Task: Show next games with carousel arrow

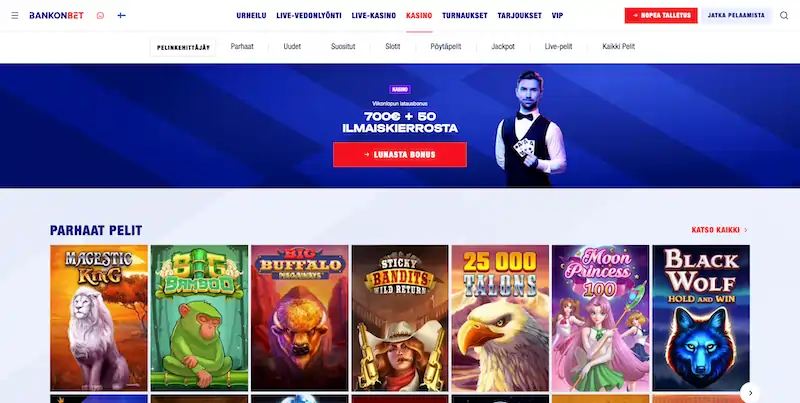Action: pyautogui.click(x=750, y=392)
